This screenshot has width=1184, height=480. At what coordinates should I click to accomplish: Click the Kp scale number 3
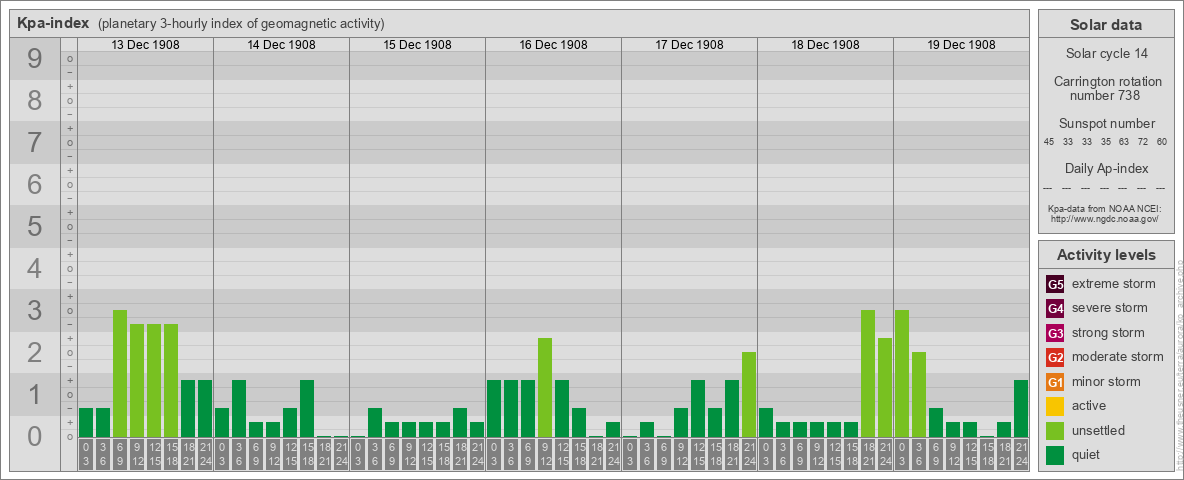point(35,310)
